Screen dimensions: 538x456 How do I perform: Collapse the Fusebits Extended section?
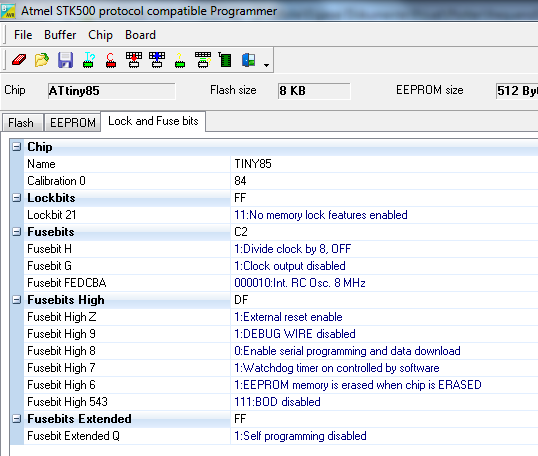tap(16, 419)
